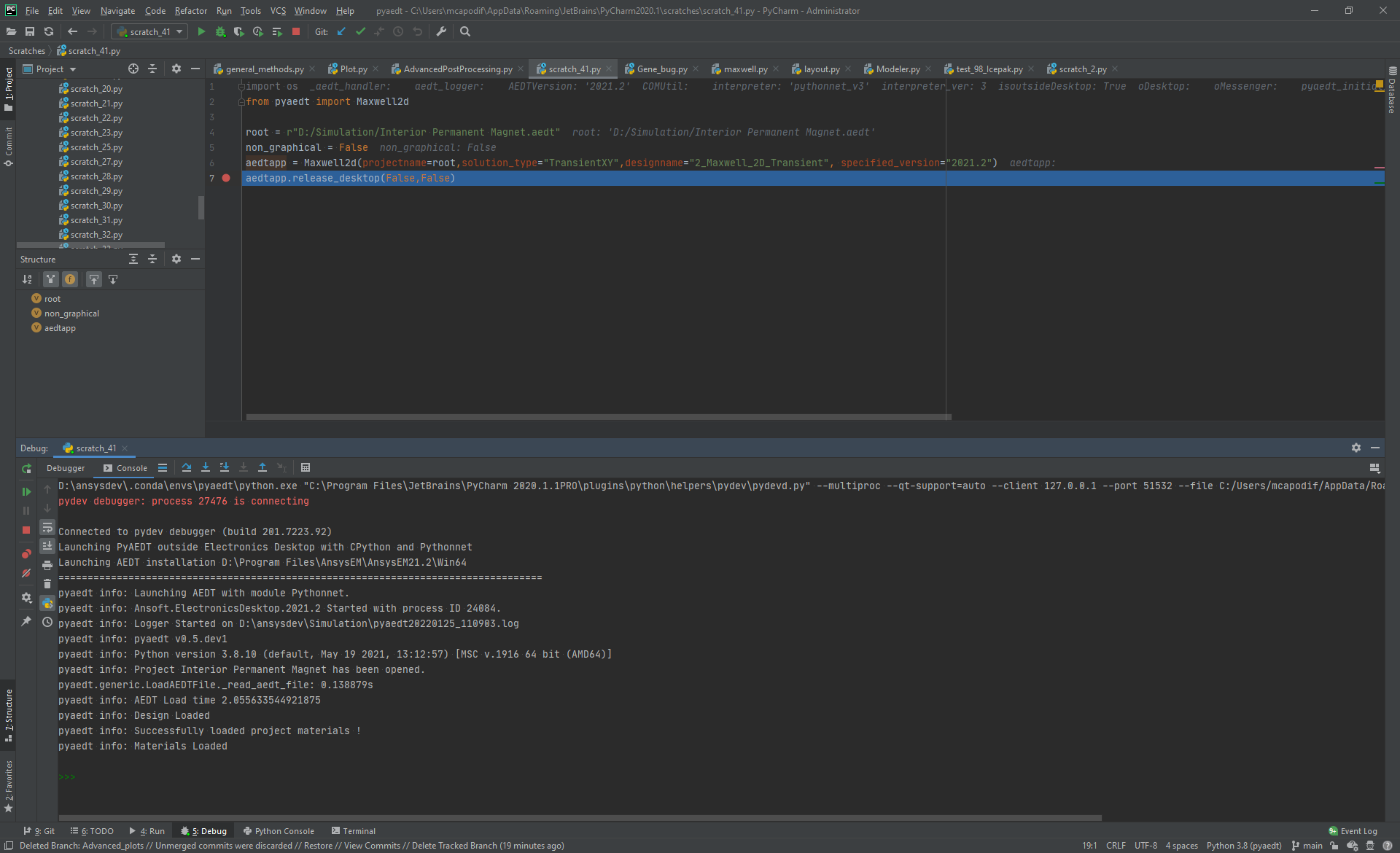Open debugger settings gear in Debug panel
The height and width of the screenshot is (853, 1400).
tap(26, 599)
